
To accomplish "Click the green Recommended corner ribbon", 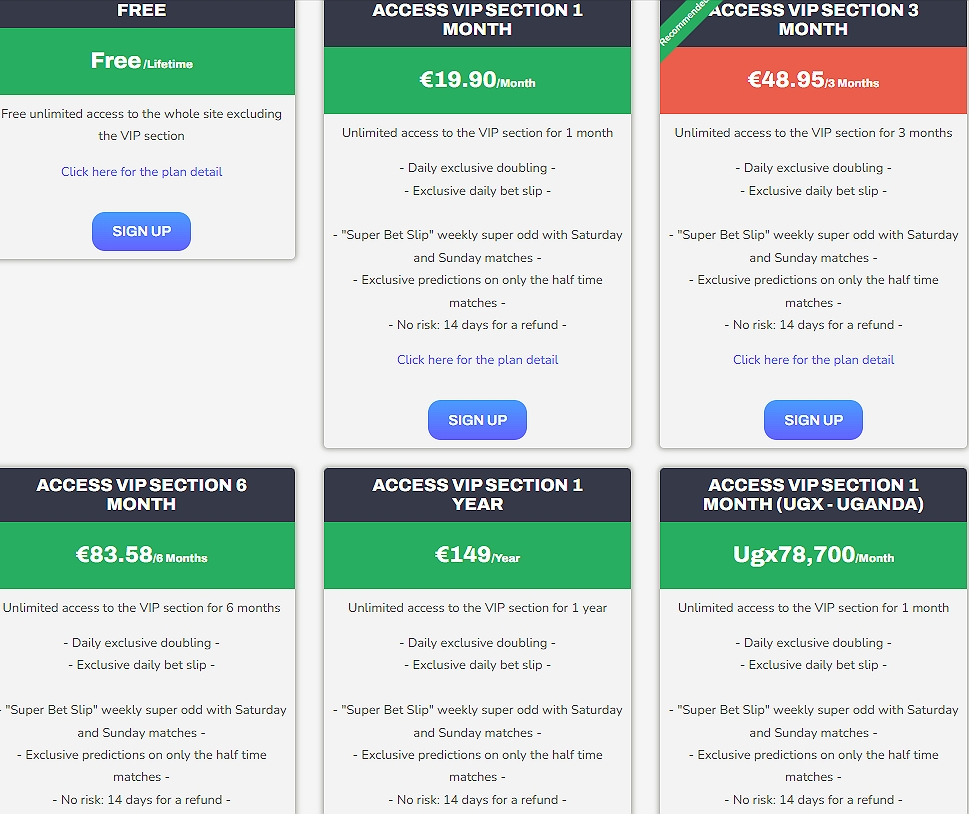I will click(x=683, y=22).
